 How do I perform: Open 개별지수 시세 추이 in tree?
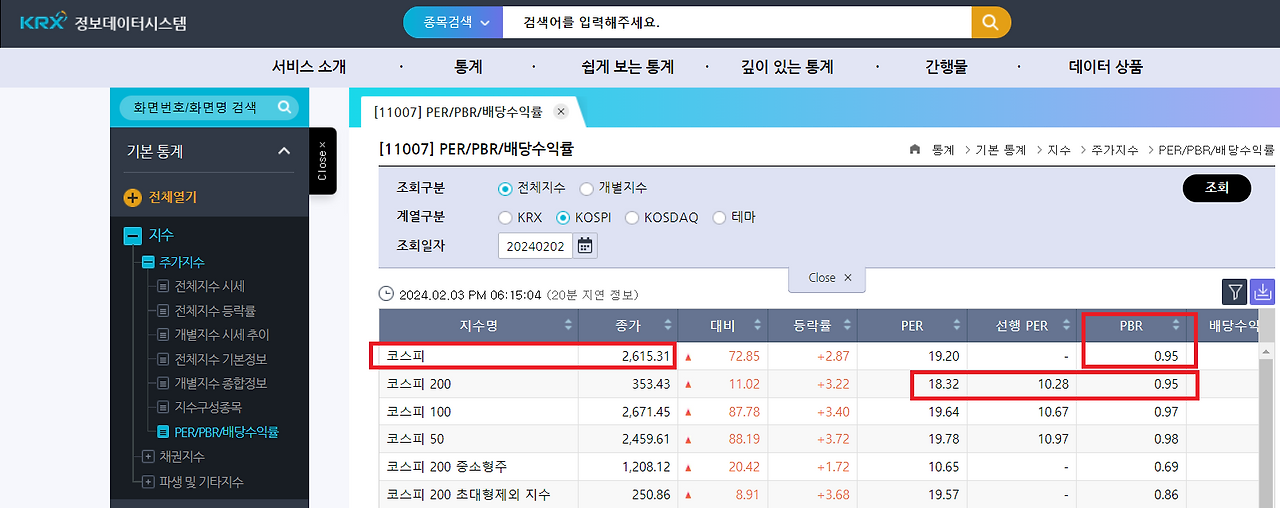pos(221,335)
